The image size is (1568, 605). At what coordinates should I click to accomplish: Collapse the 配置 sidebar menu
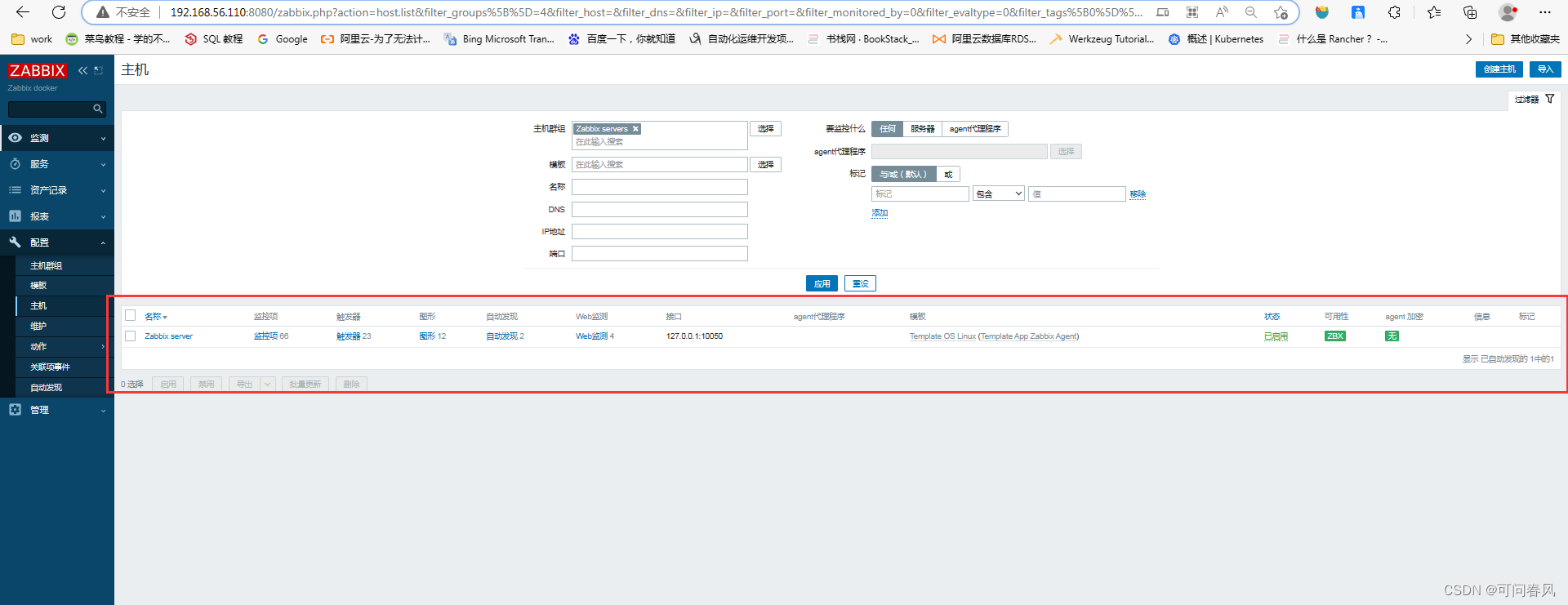57,242
